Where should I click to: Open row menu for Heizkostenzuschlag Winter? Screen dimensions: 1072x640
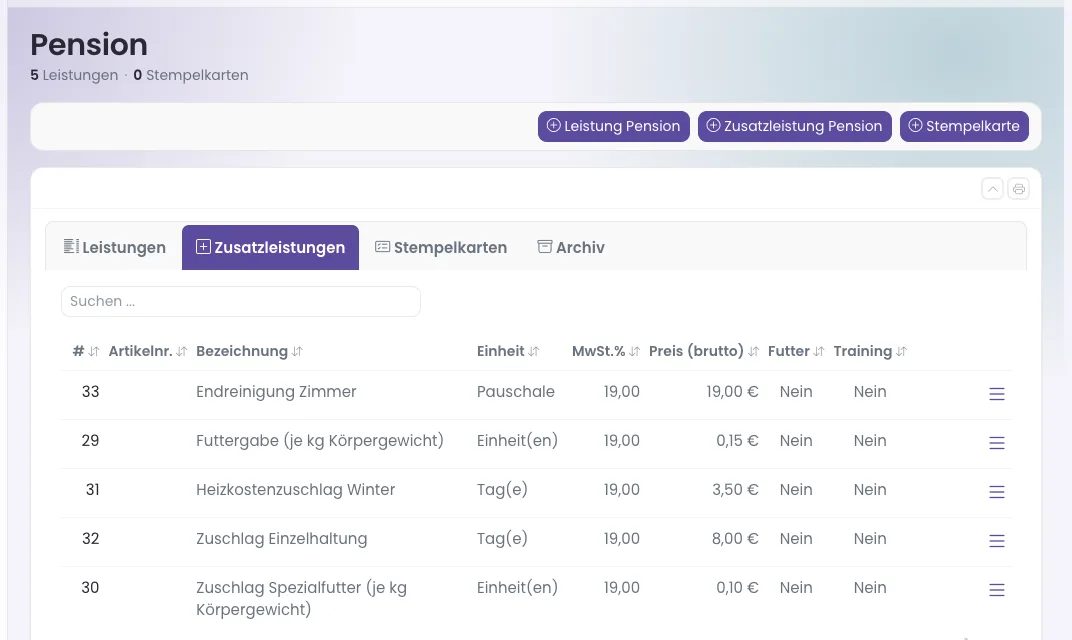(997, 492)
